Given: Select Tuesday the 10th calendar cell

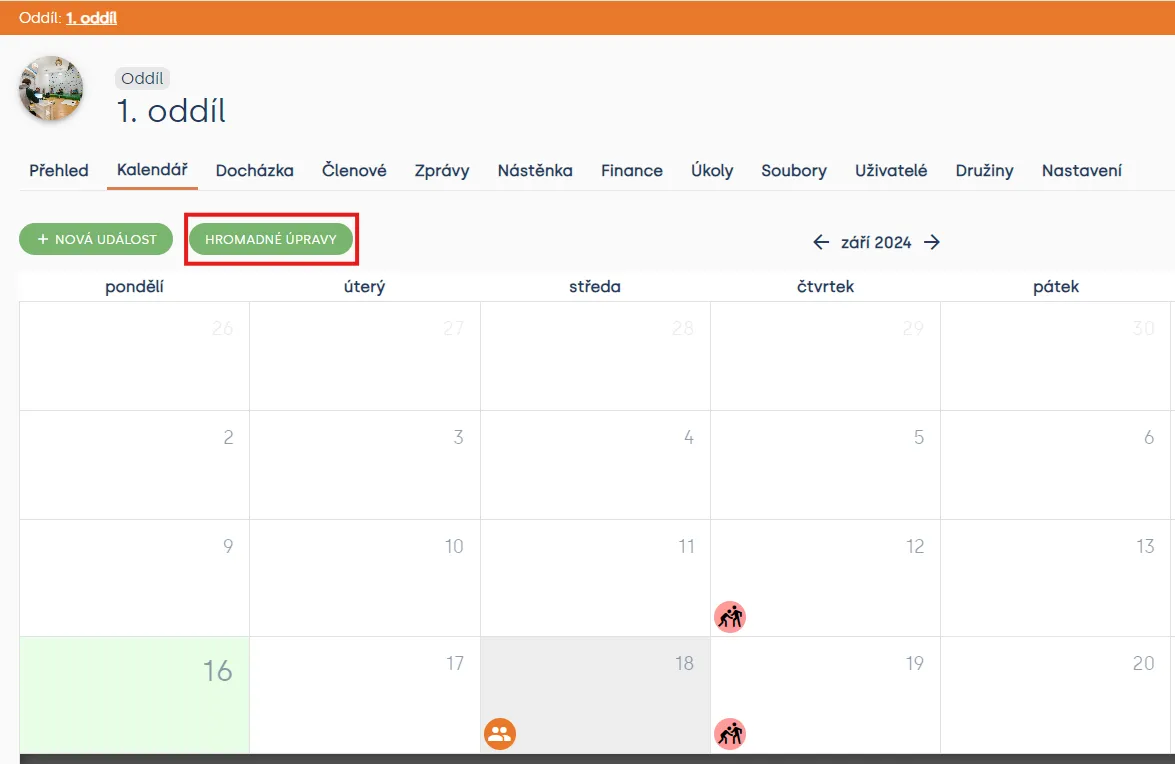Looking at the screenshot, I should pos(365,578).
